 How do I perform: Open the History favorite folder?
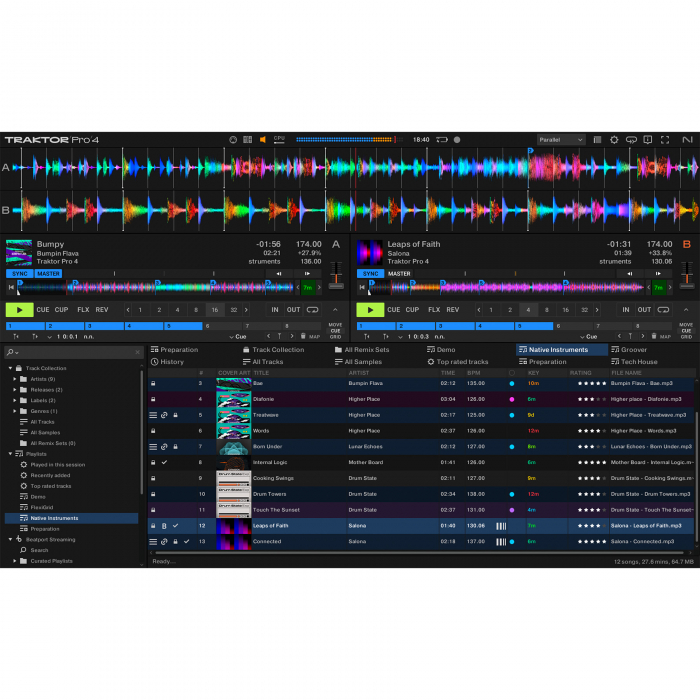tap(167, 362)
